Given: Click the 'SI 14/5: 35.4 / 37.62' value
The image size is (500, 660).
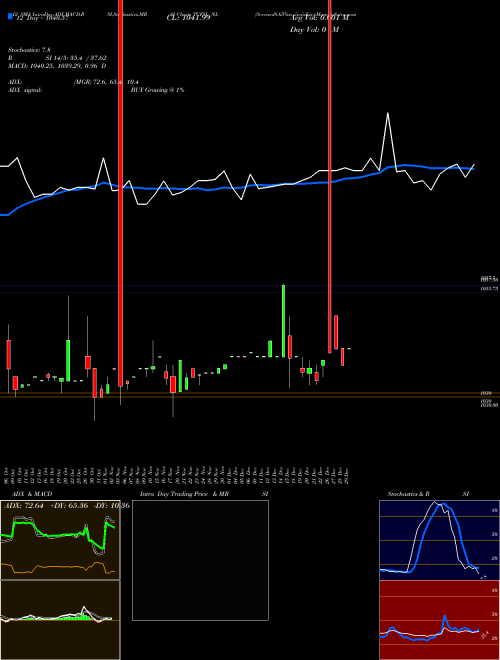Looking at the screenshot, I should tap(76, 58).
